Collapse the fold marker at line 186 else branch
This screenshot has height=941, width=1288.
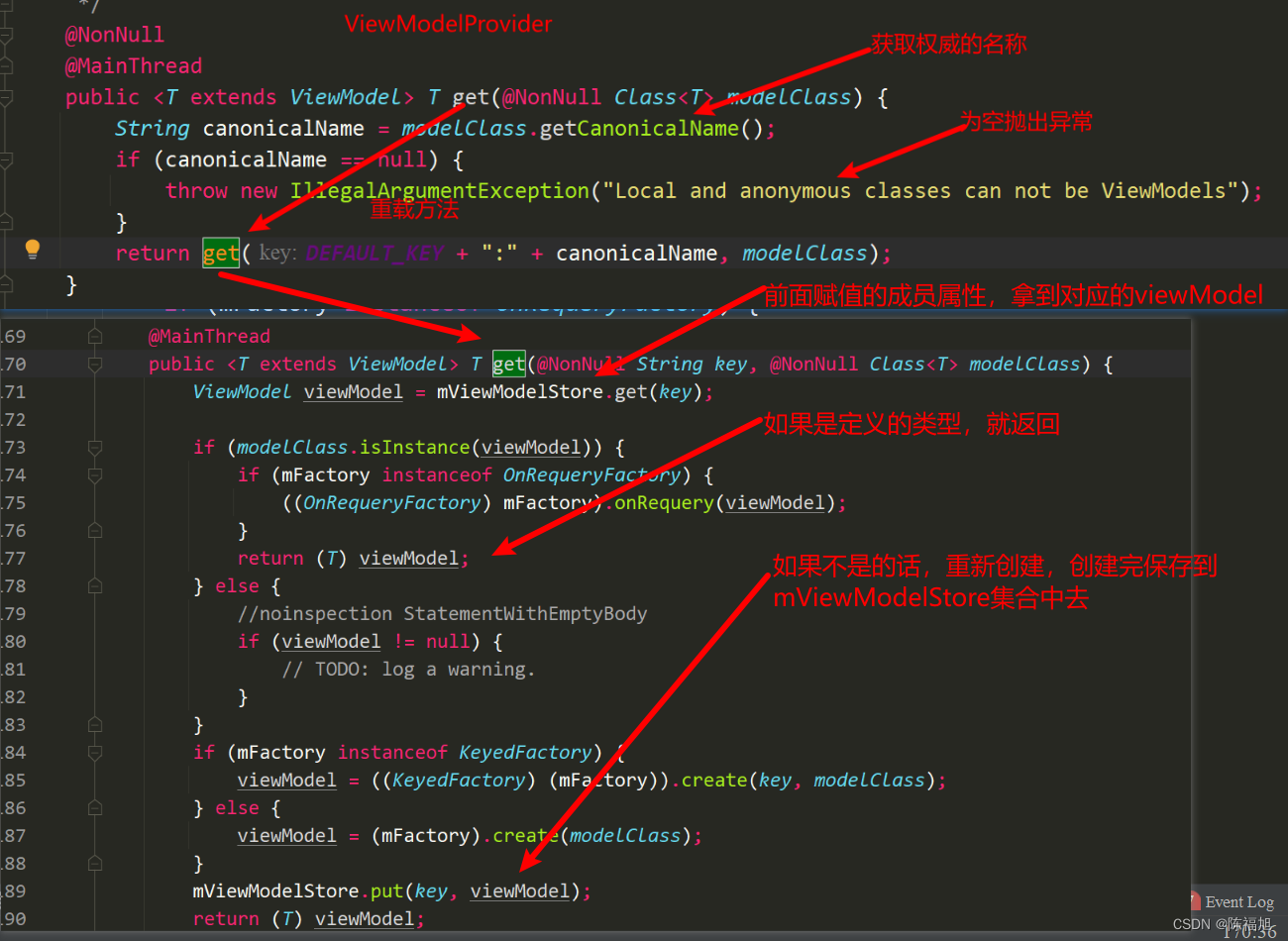pos(95,807)
